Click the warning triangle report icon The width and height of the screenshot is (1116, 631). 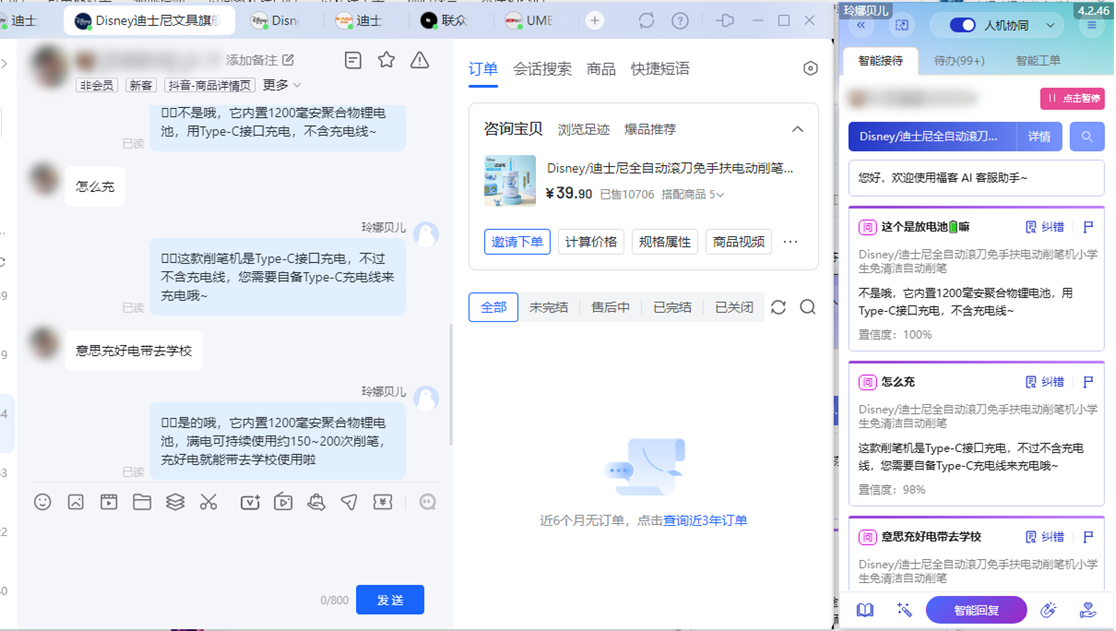(420, 60)
